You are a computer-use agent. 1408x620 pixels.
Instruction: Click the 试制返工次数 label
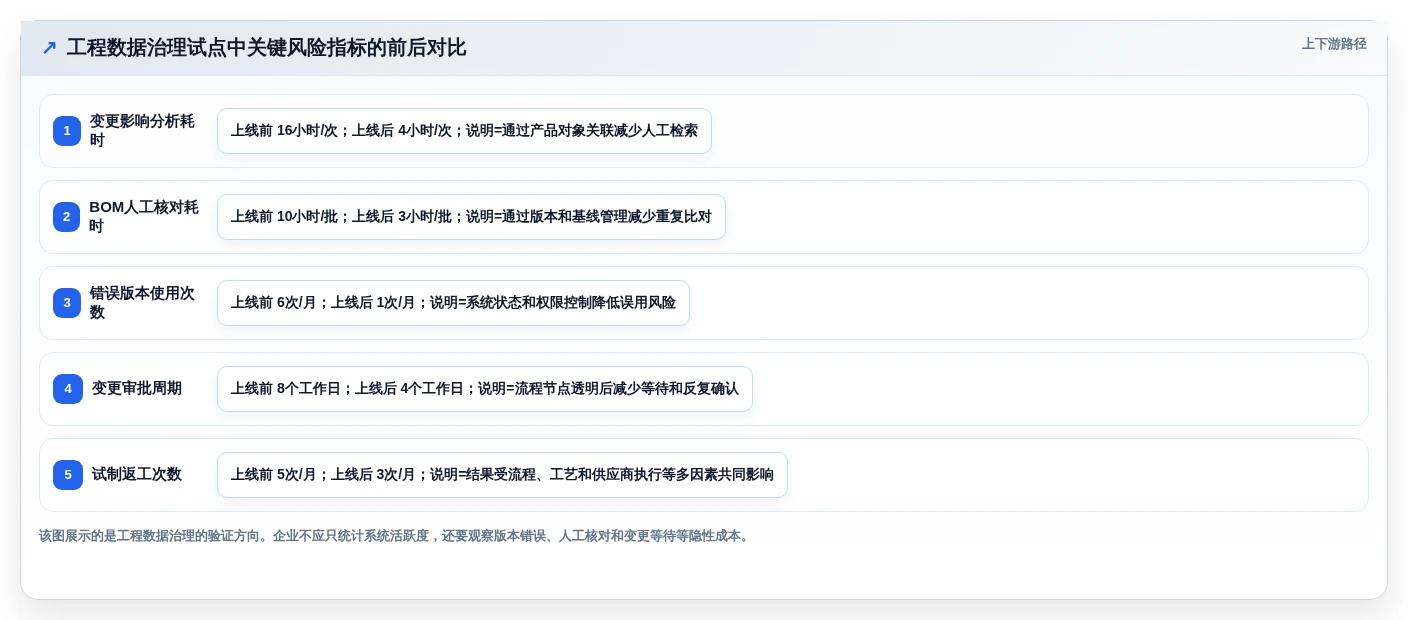[x=137, y=475]
